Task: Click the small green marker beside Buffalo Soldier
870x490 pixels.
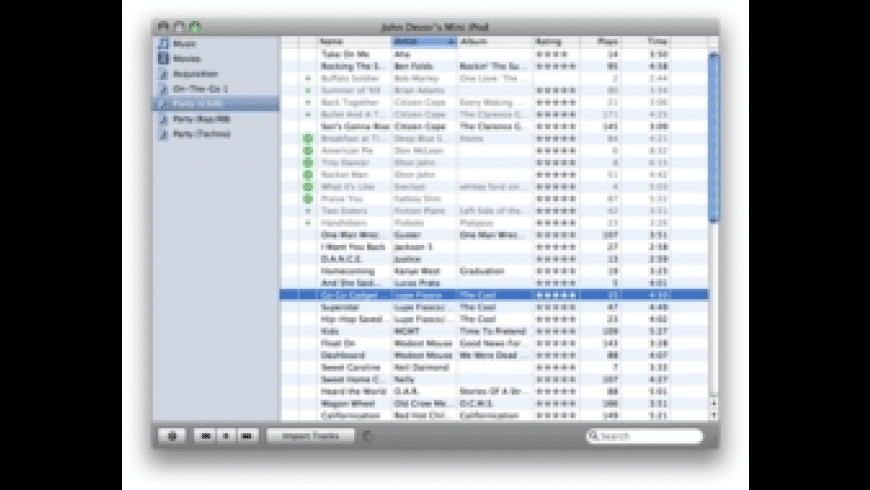Action: 308,78
